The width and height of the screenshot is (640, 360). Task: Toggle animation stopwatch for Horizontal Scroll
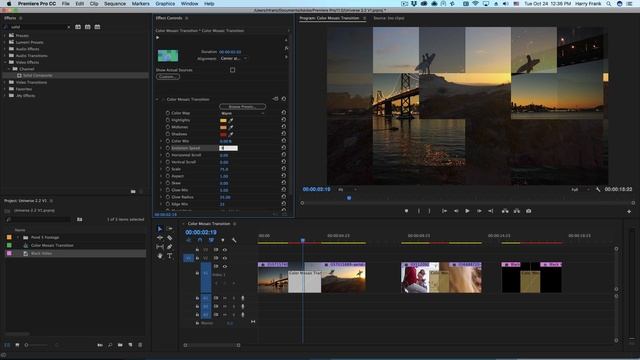(168, 155)
